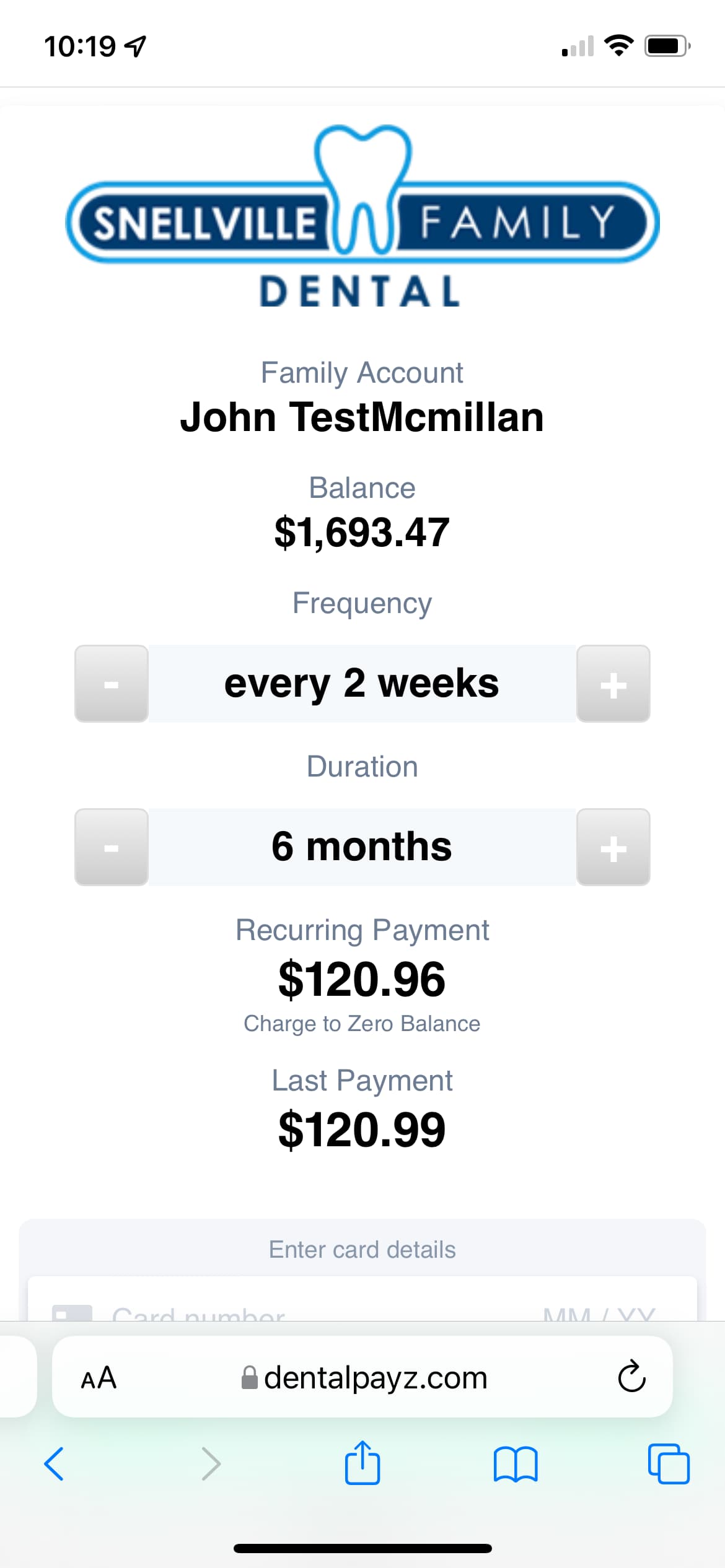725x1568 pixels.
Task: Open the Safari share sheet icon
Action: point(362,1464)
